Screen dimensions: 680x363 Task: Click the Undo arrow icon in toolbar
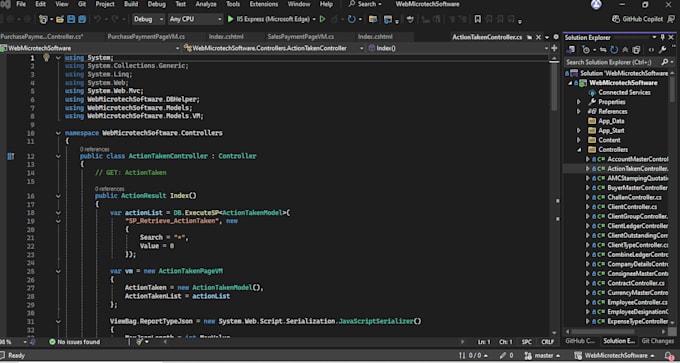(x=98, y=19)
